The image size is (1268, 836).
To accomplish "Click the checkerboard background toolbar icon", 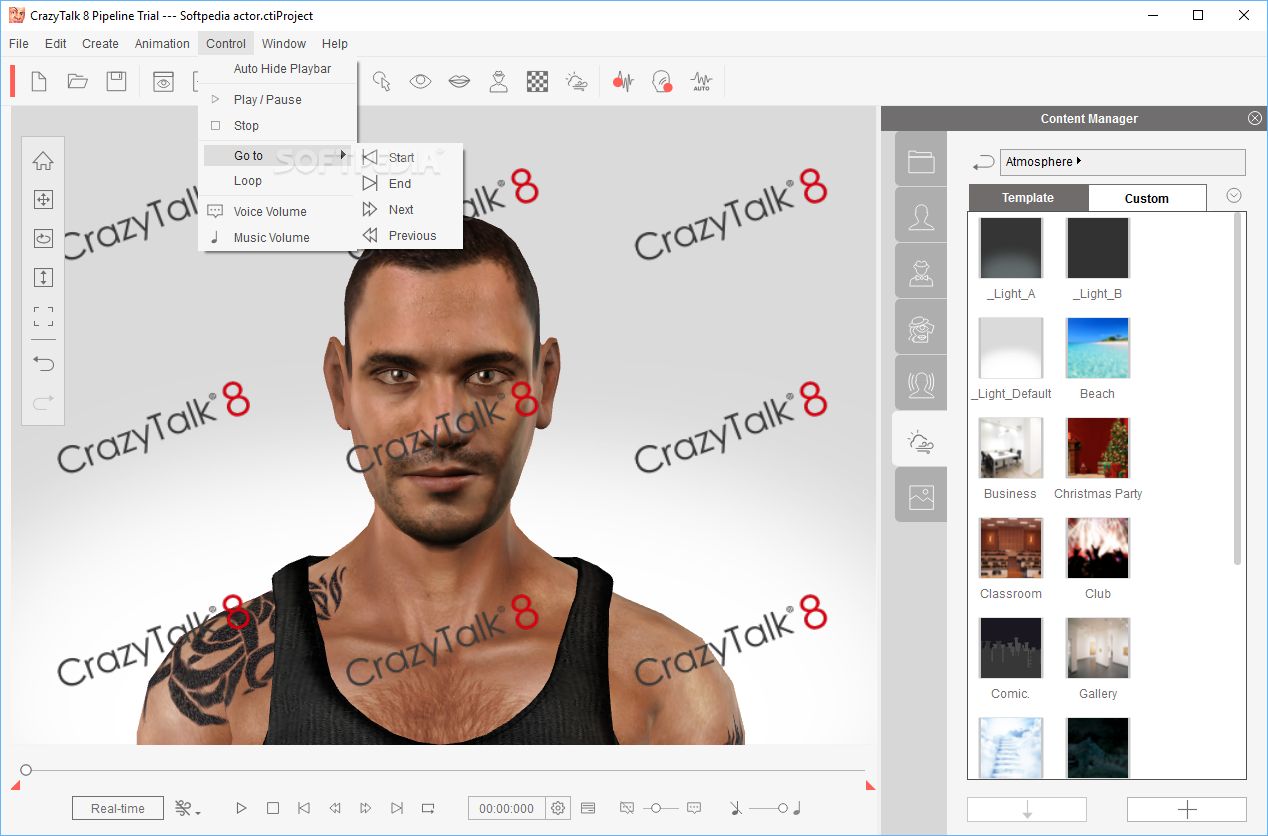I will pos(537,82).
